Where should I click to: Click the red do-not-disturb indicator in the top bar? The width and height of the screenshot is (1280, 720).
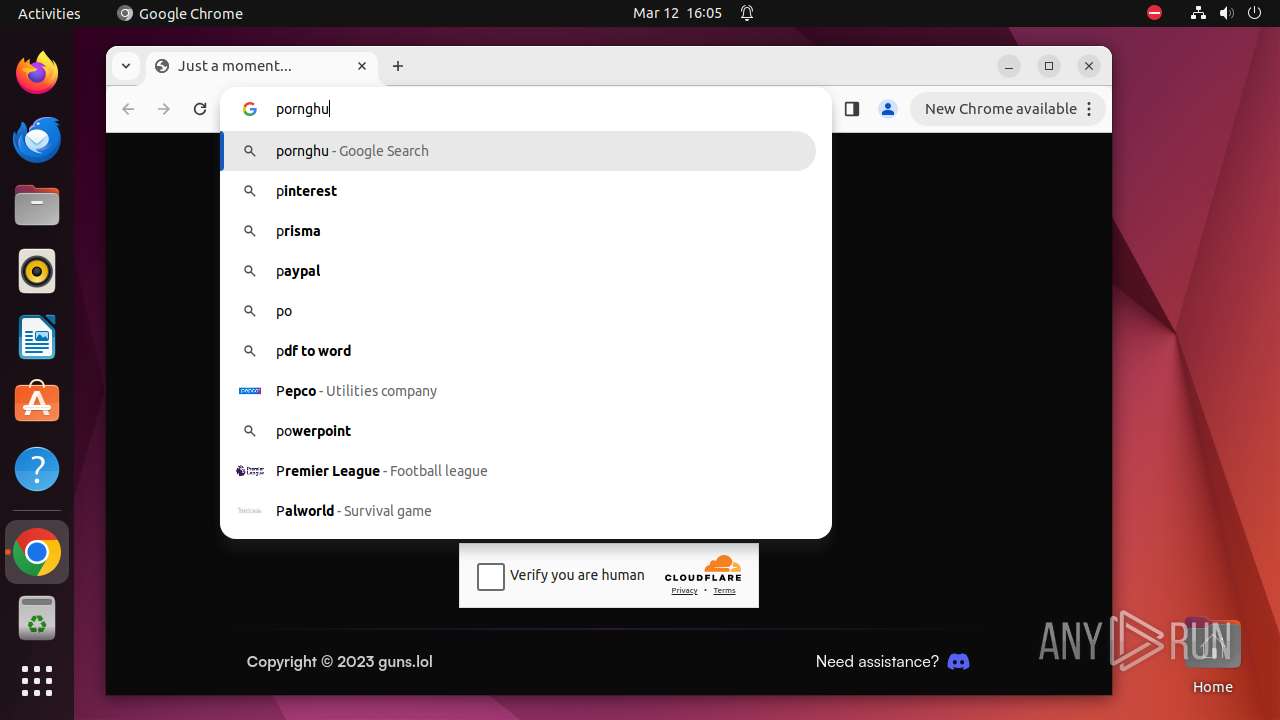pyautogui.click(x=1154, y=13)
